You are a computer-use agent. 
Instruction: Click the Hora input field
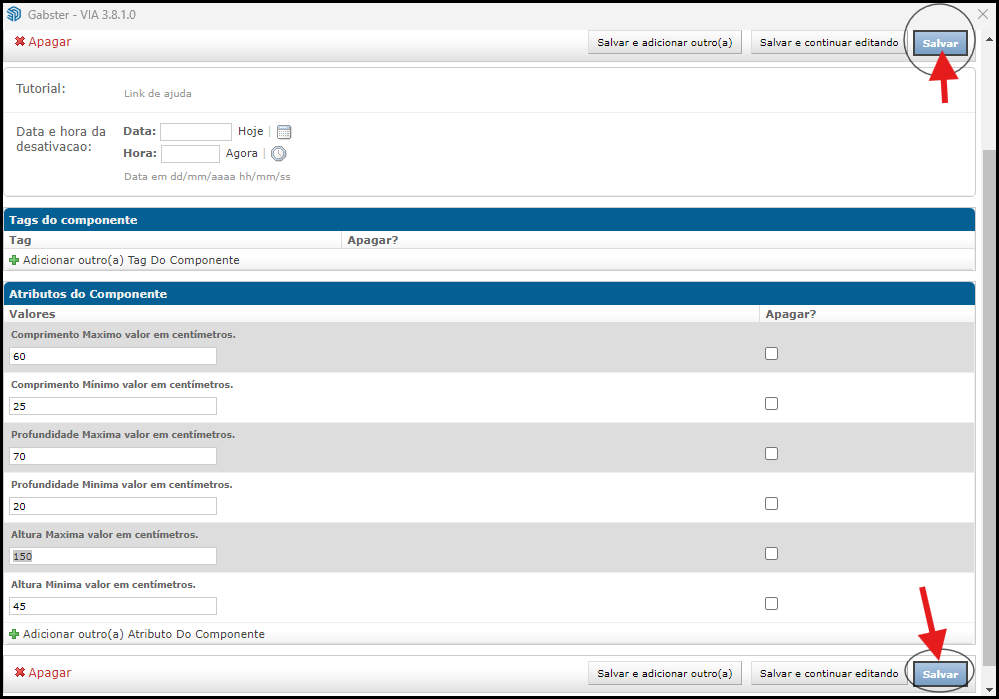[x=190, y=154]
